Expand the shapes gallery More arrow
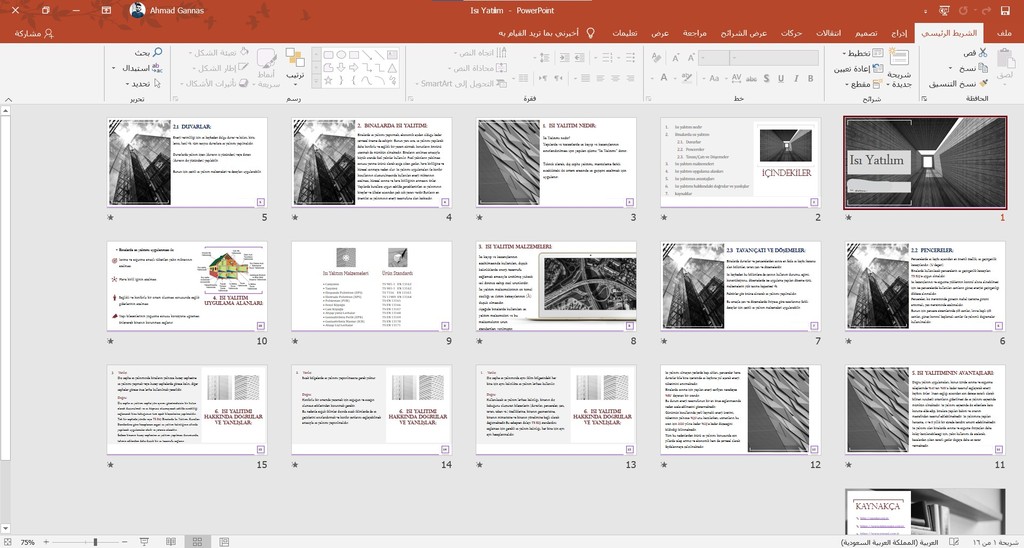Image resolution: width=1024 pixels, height=548 pixels. tap(315, 80)
